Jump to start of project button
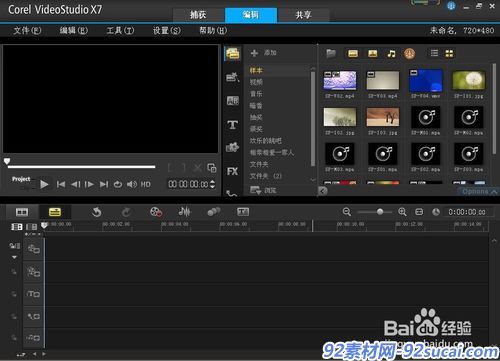 [x=61, y=184]
